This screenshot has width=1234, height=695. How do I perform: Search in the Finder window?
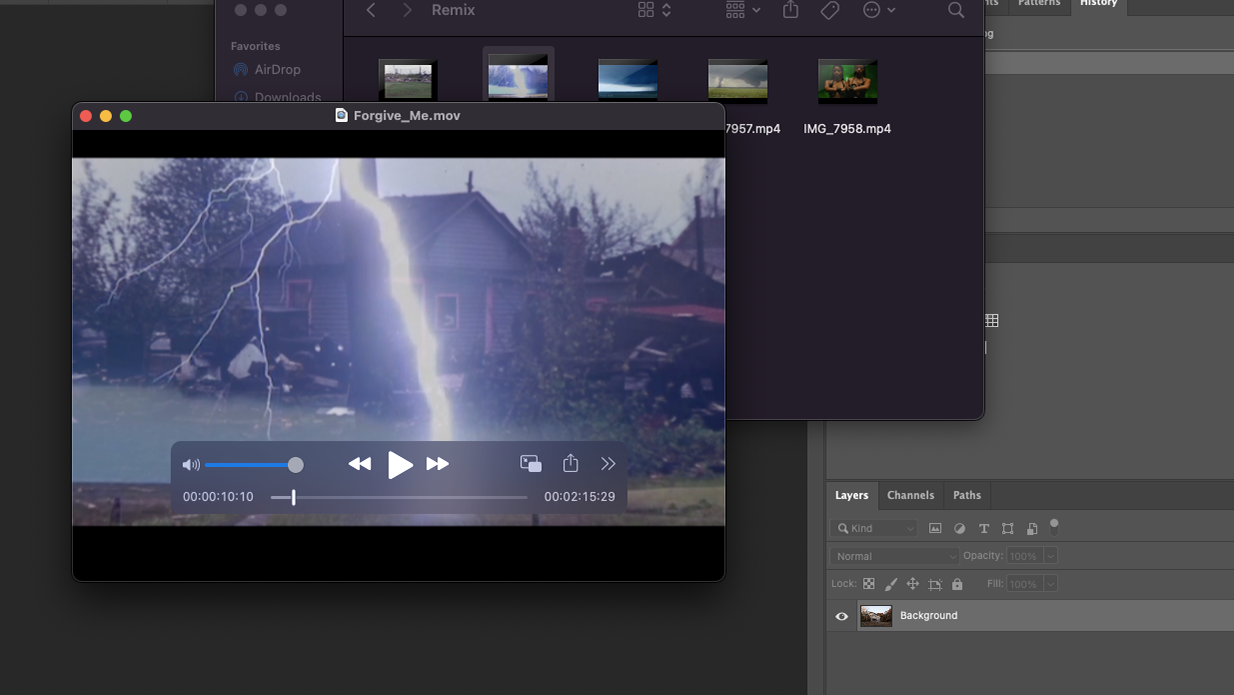(956, 10)
